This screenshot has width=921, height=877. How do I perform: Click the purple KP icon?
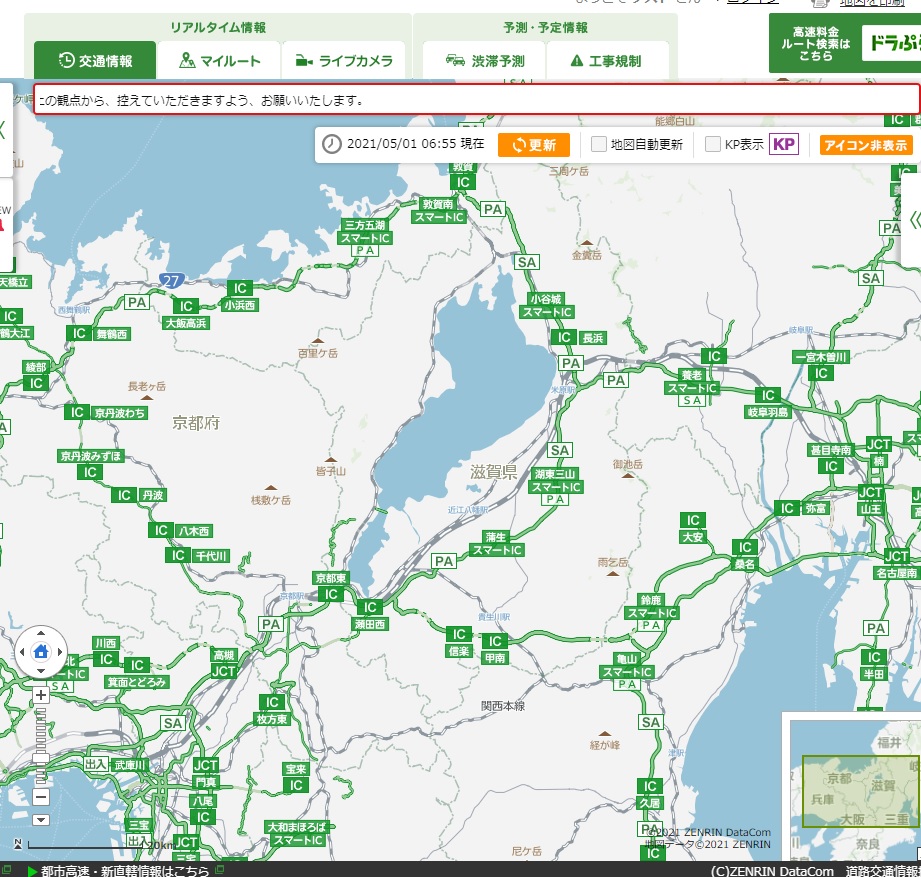[784, 144]
